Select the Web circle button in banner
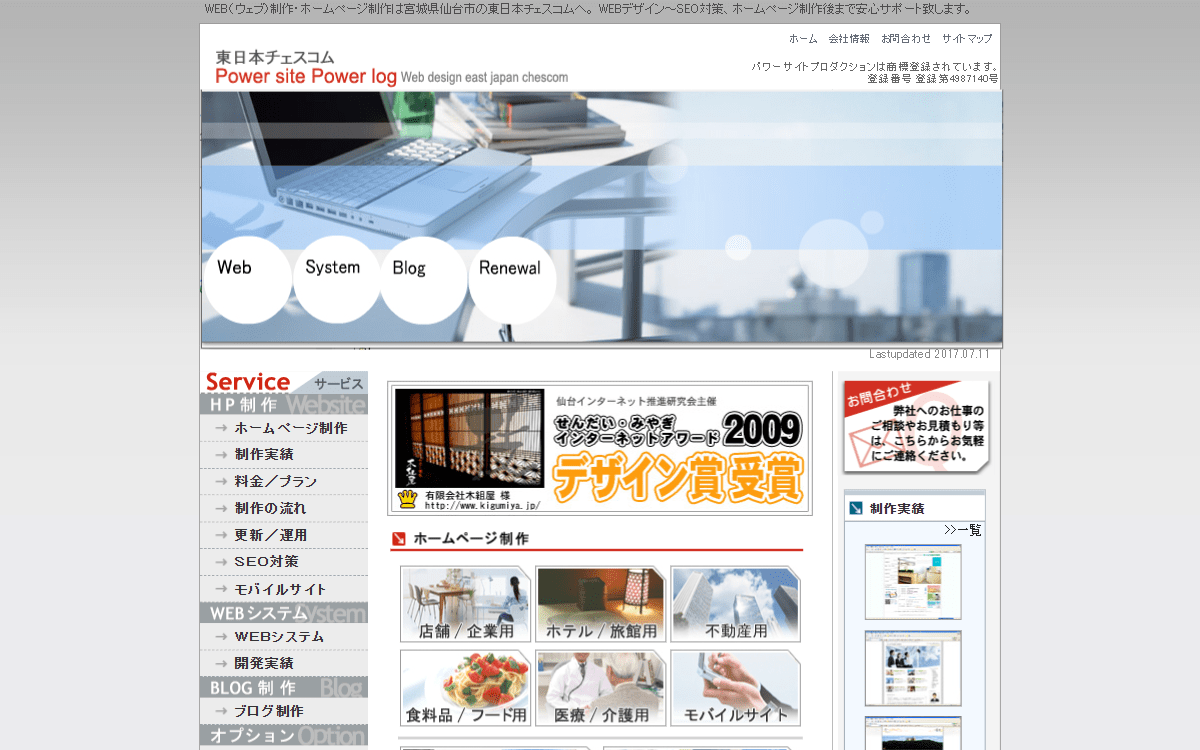The width and height of the screenshot is (1200, 750). (247, 280)
